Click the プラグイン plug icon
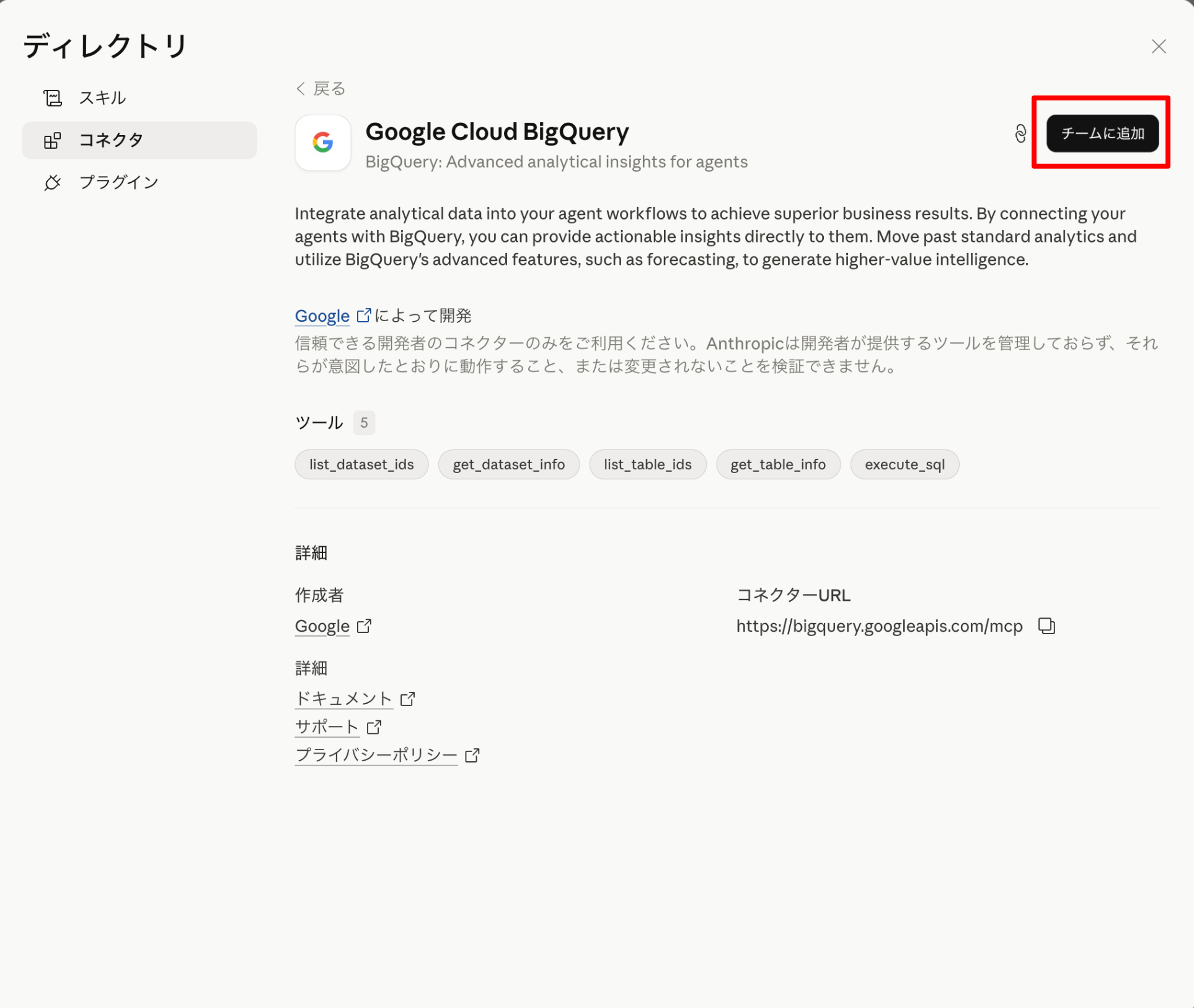 point(53,182)
